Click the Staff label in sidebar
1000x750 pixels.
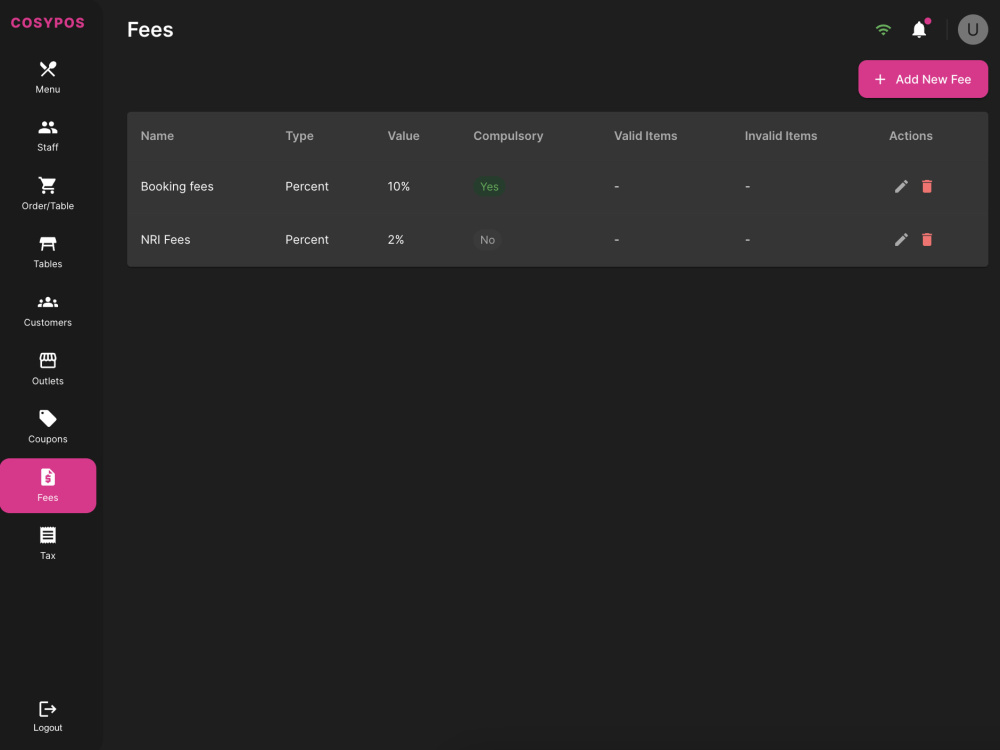[48, 147]
